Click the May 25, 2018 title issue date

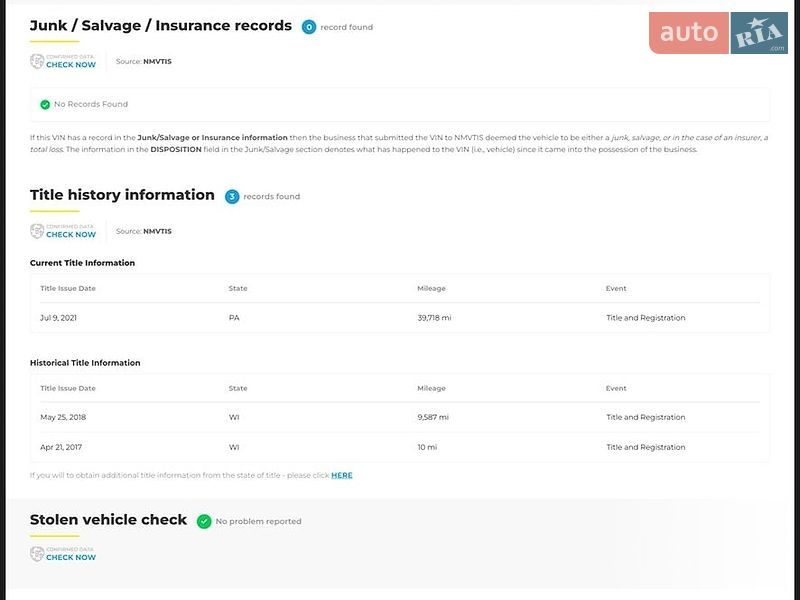point(63,417)
